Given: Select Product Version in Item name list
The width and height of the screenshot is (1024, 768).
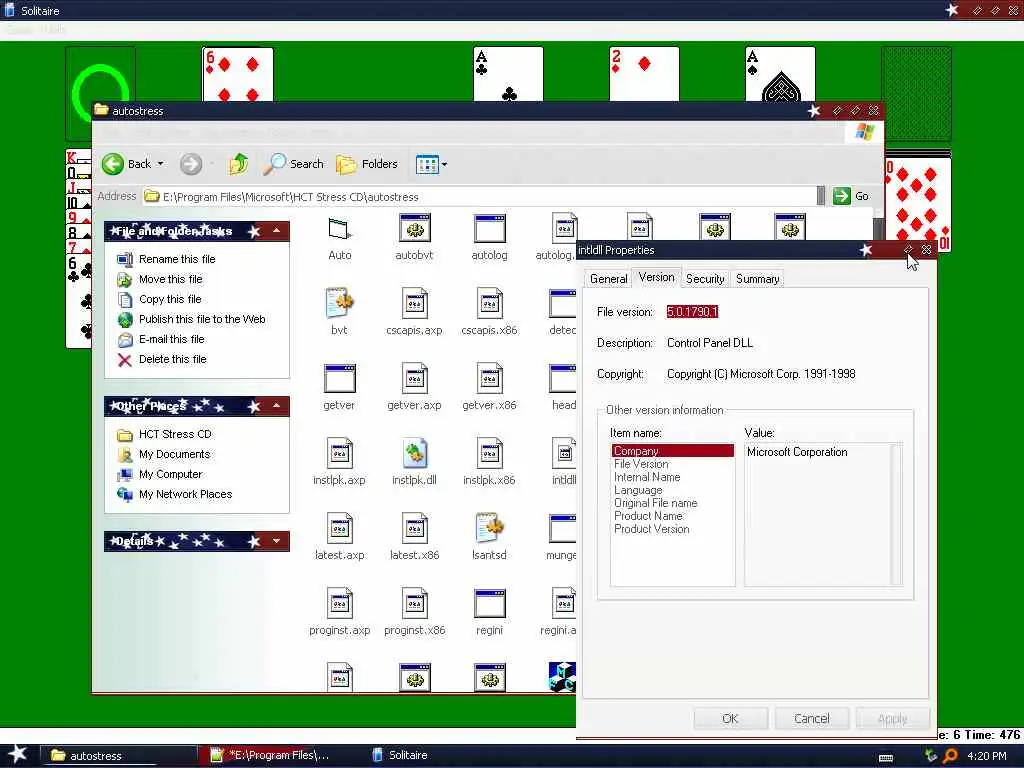Looking at the screenshot, I should (651, 529).
